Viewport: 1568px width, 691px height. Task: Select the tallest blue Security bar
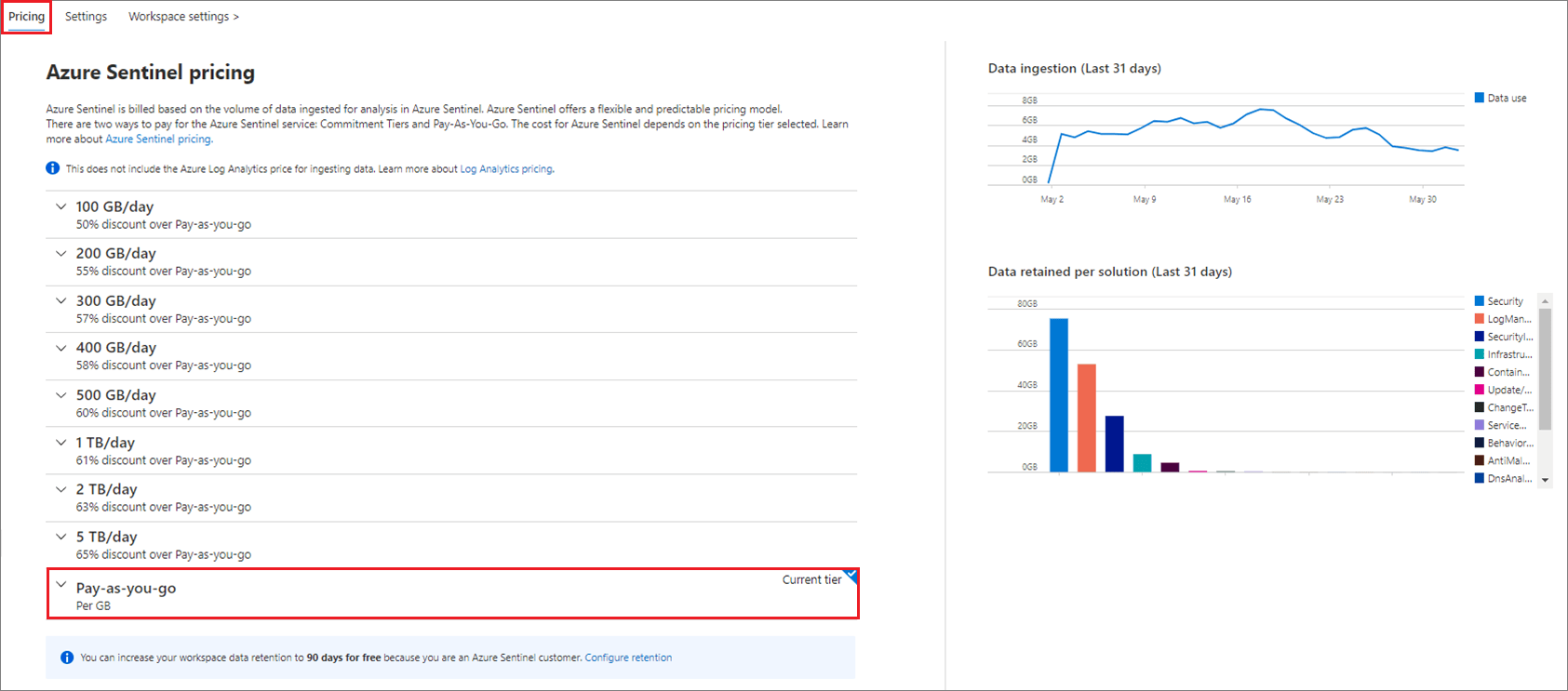click(x=1059, y=395)
